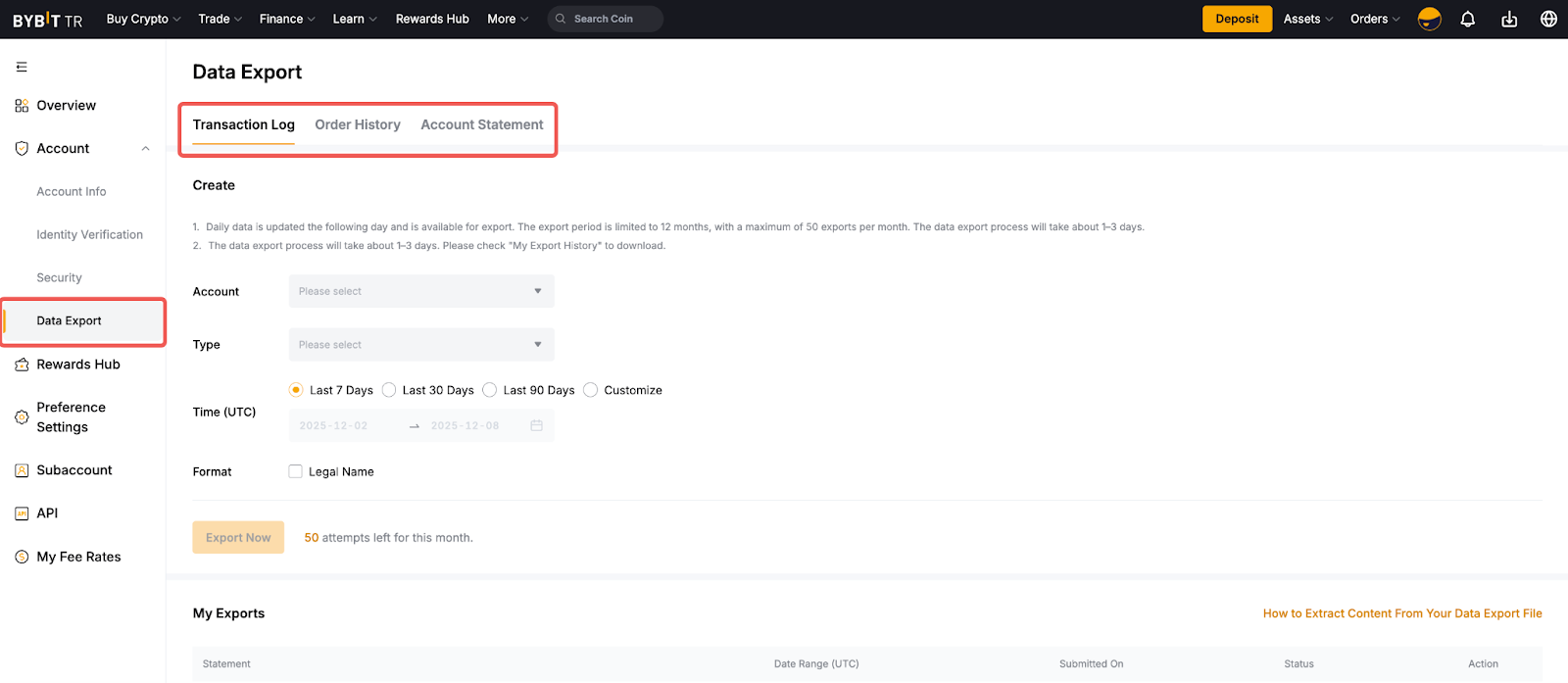Collapse the Account section in sidebar
The width and height of the screenshot is (1568, 683).
pyautogui.click(x=146, y=149)
